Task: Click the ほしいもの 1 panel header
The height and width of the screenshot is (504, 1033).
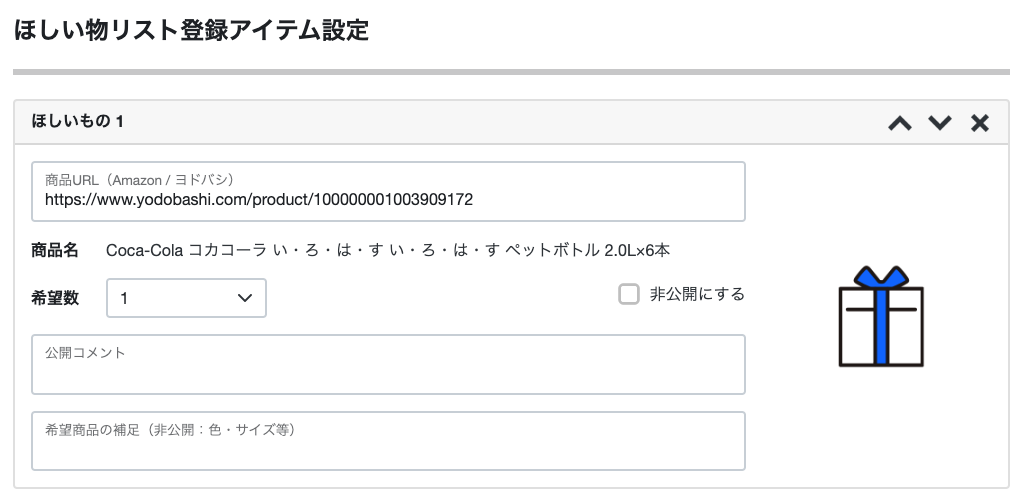Action: 400,122
